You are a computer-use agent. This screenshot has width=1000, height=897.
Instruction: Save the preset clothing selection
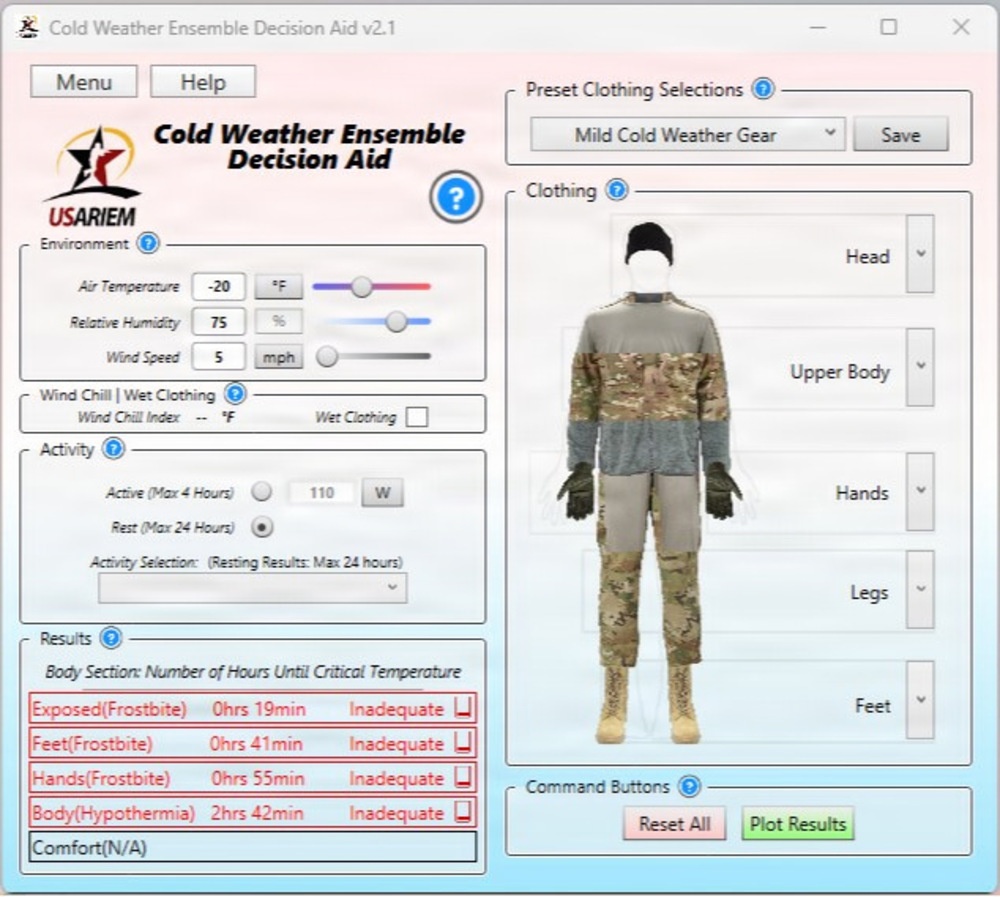(x=901, y=134)
